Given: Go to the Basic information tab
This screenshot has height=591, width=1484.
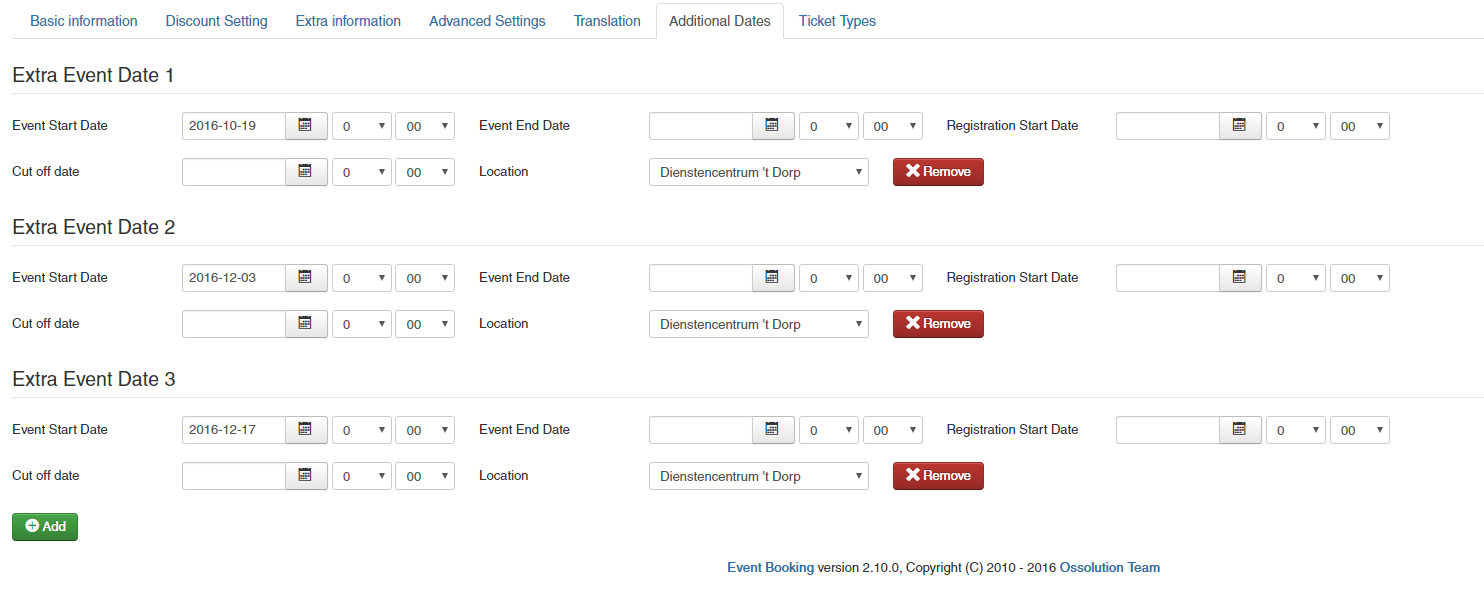Looking at the screenshot, I should [x=84, y=21].
